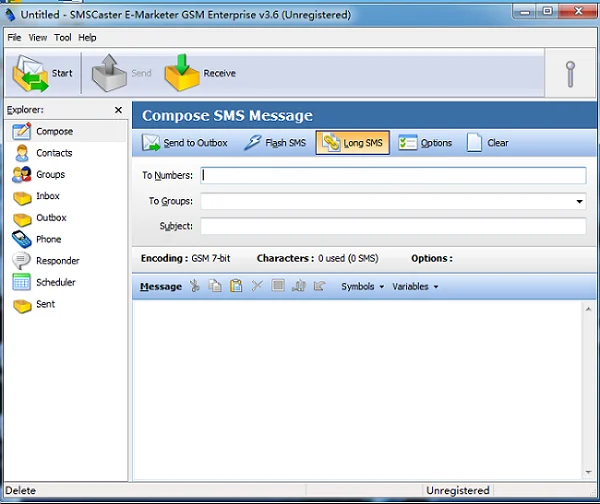Click the Paste icon in Message toolbar
Screen dimensions: 600x504
[236, 286]
